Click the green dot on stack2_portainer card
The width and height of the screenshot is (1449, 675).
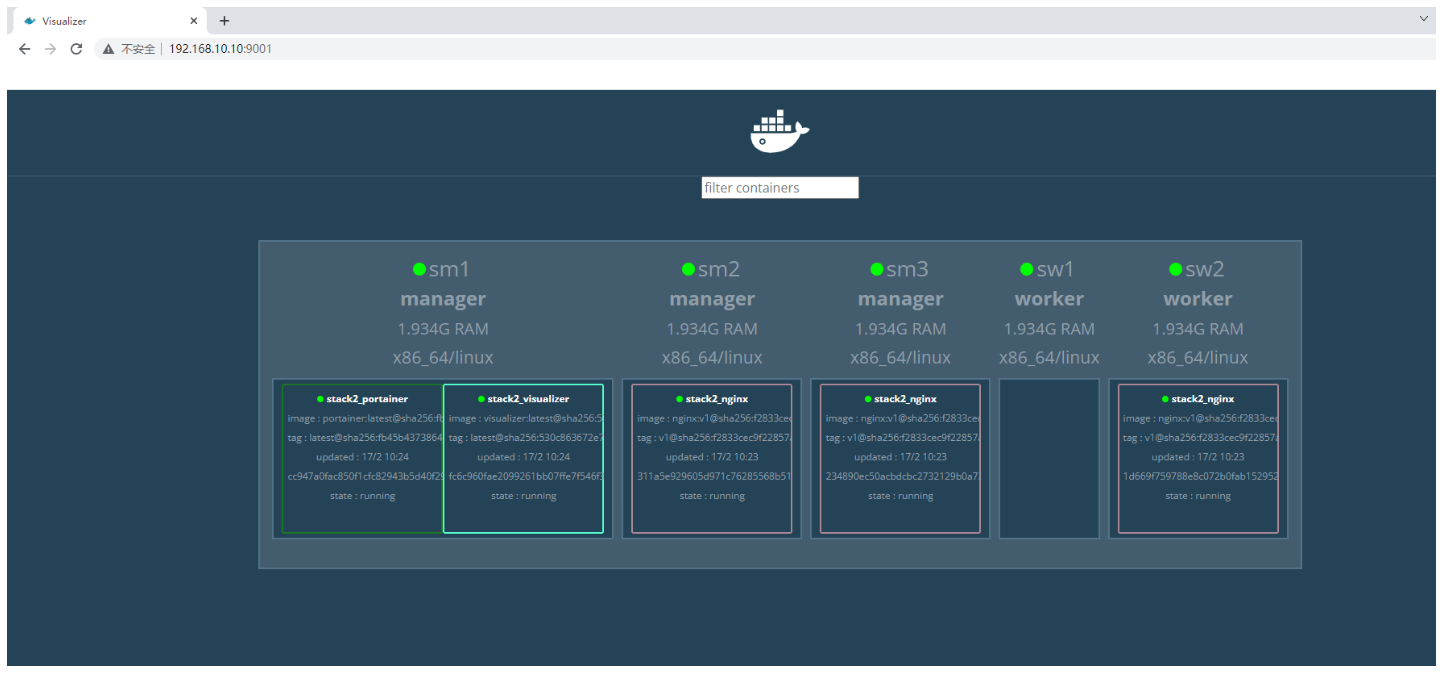point(322,398)
